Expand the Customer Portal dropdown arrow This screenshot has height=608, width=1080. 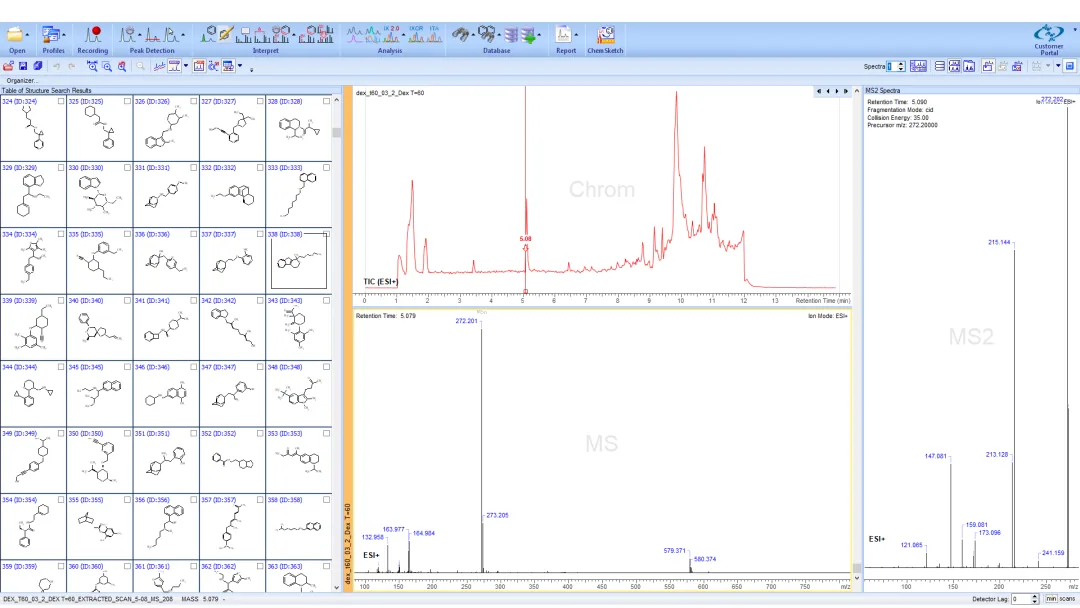tap(1075, 30)
